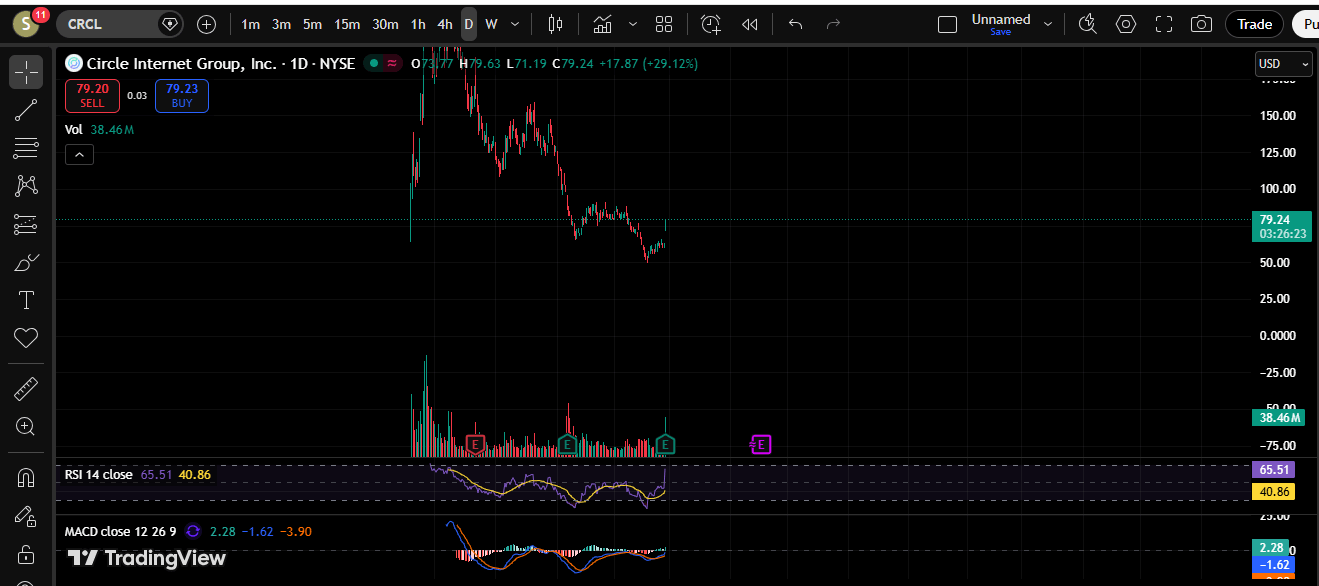Click the earnings E marker beside the purple one
1319x586 pixels.
[x=667, y=444]
